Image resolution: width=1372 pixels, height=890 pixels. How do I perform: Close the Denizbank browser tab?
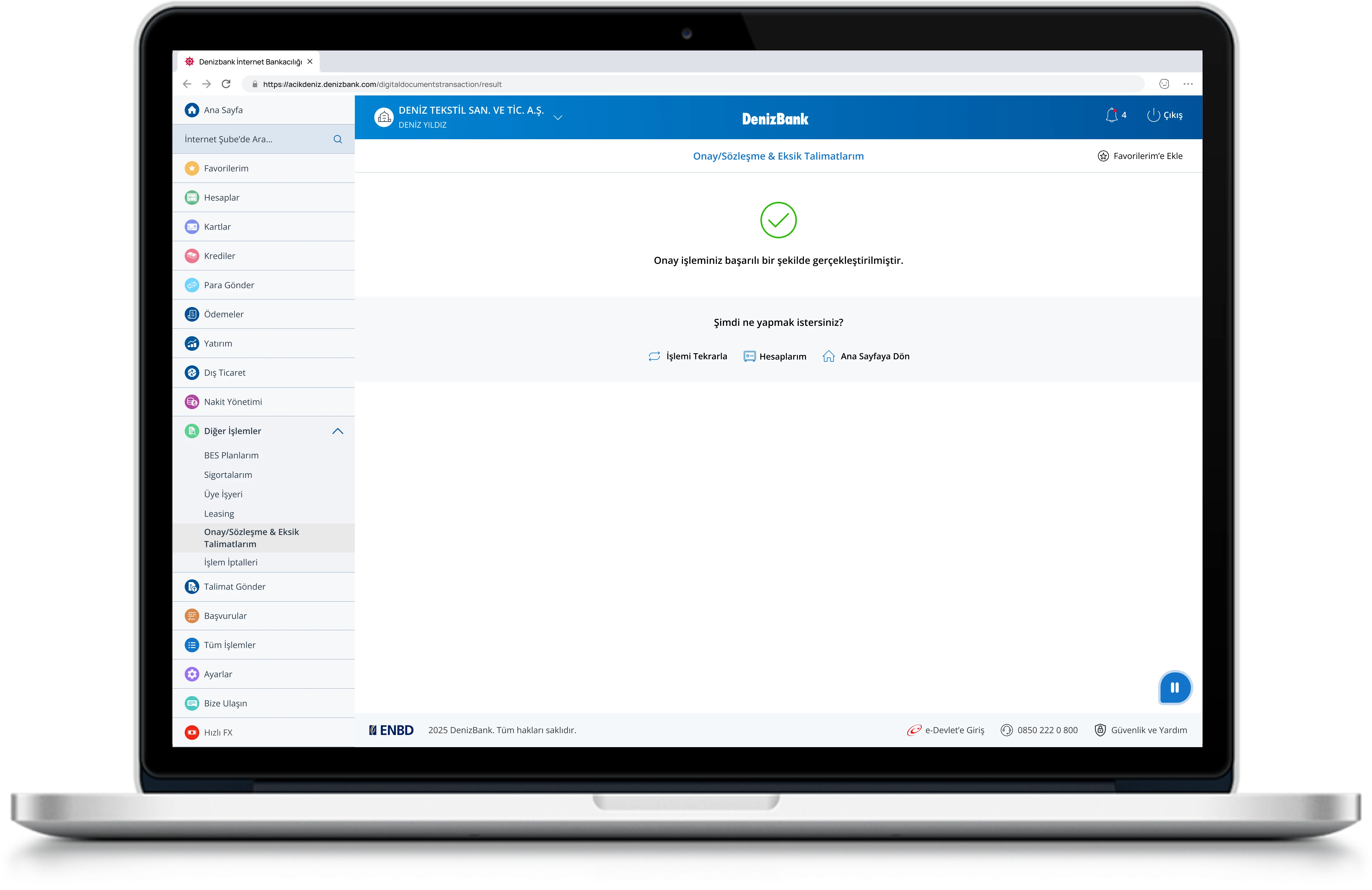[310, 62]
